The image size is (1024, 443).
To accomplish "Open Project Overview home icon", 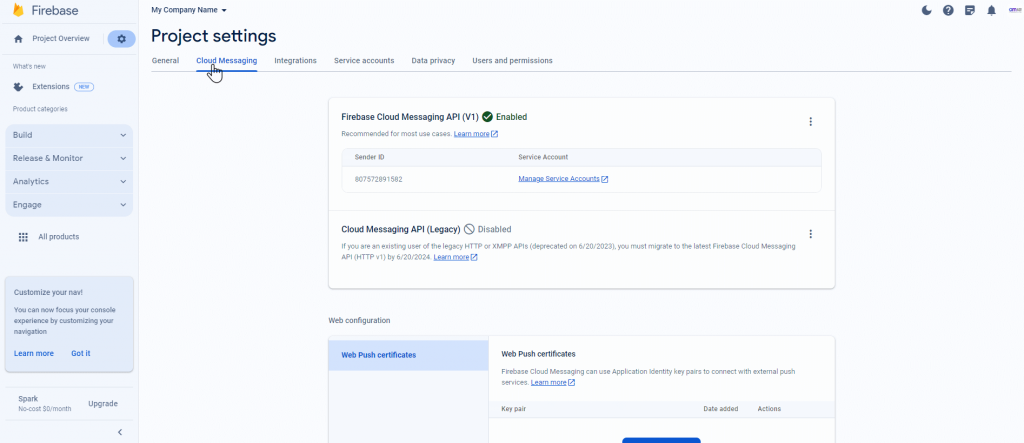I will click(x=18, y=39).
